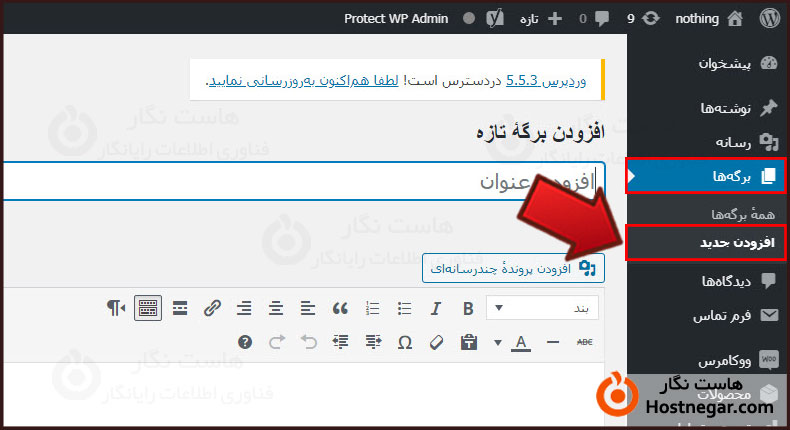
Task: Click the افزودن پروندهٔ چندرسانه‌ای button
Action: point(513,268)
